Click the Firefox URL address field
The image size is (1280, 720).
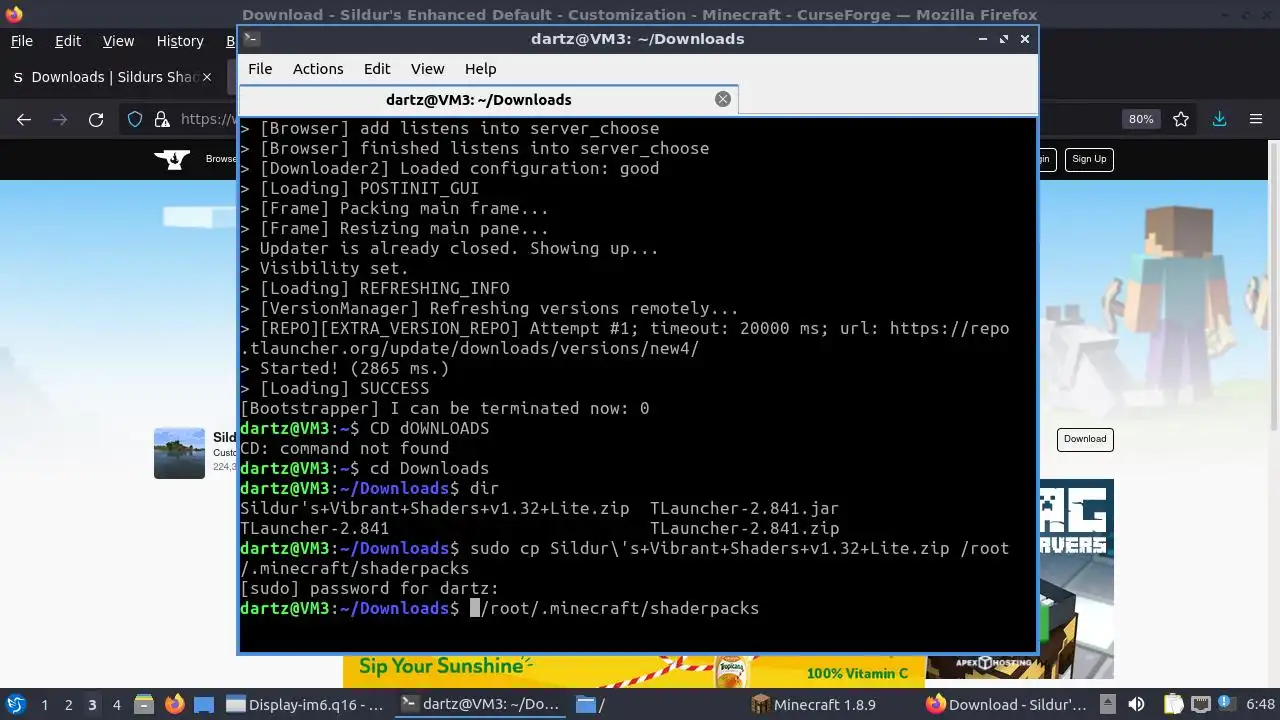(x=207, y=119)
